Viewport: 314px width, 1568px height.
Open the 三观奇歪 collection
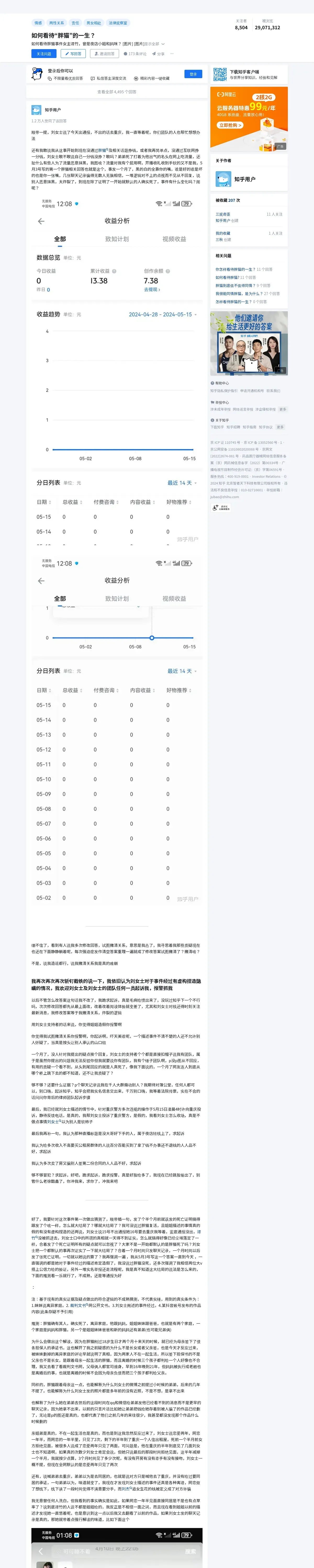click(223, 214)
